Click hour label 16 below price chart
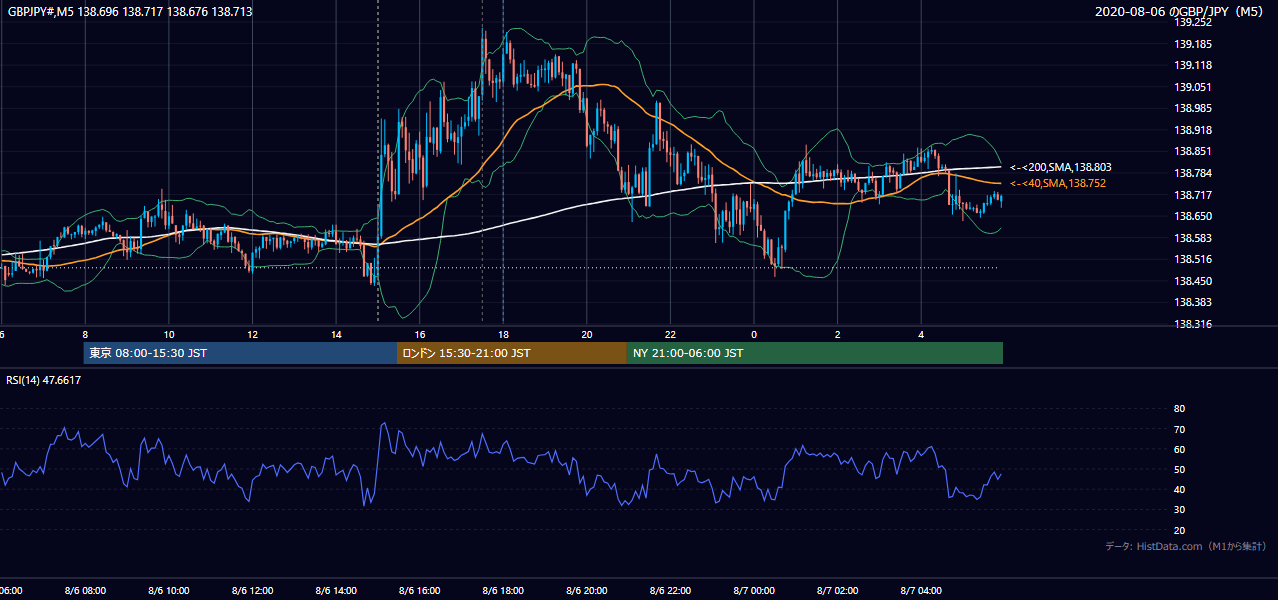This screenshot has height=600, width=1278. pos(420,335)
